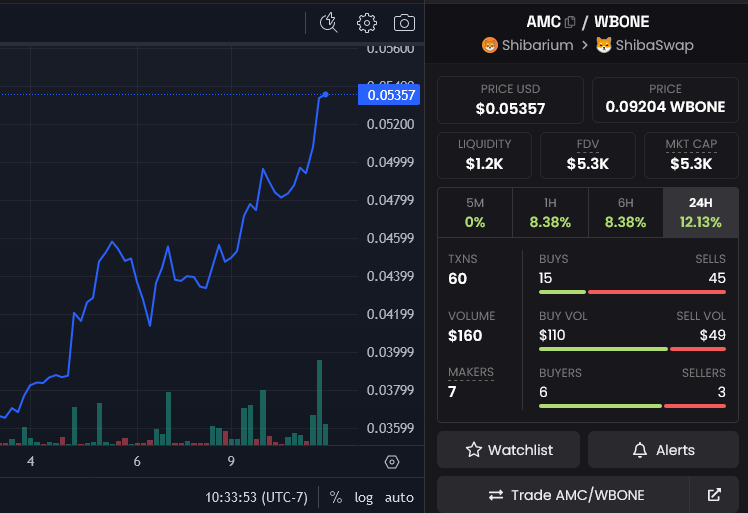The width and height of the screenshot is (748, 513).
Task: Toggle percent scale on chart
Action: point(336,497)
